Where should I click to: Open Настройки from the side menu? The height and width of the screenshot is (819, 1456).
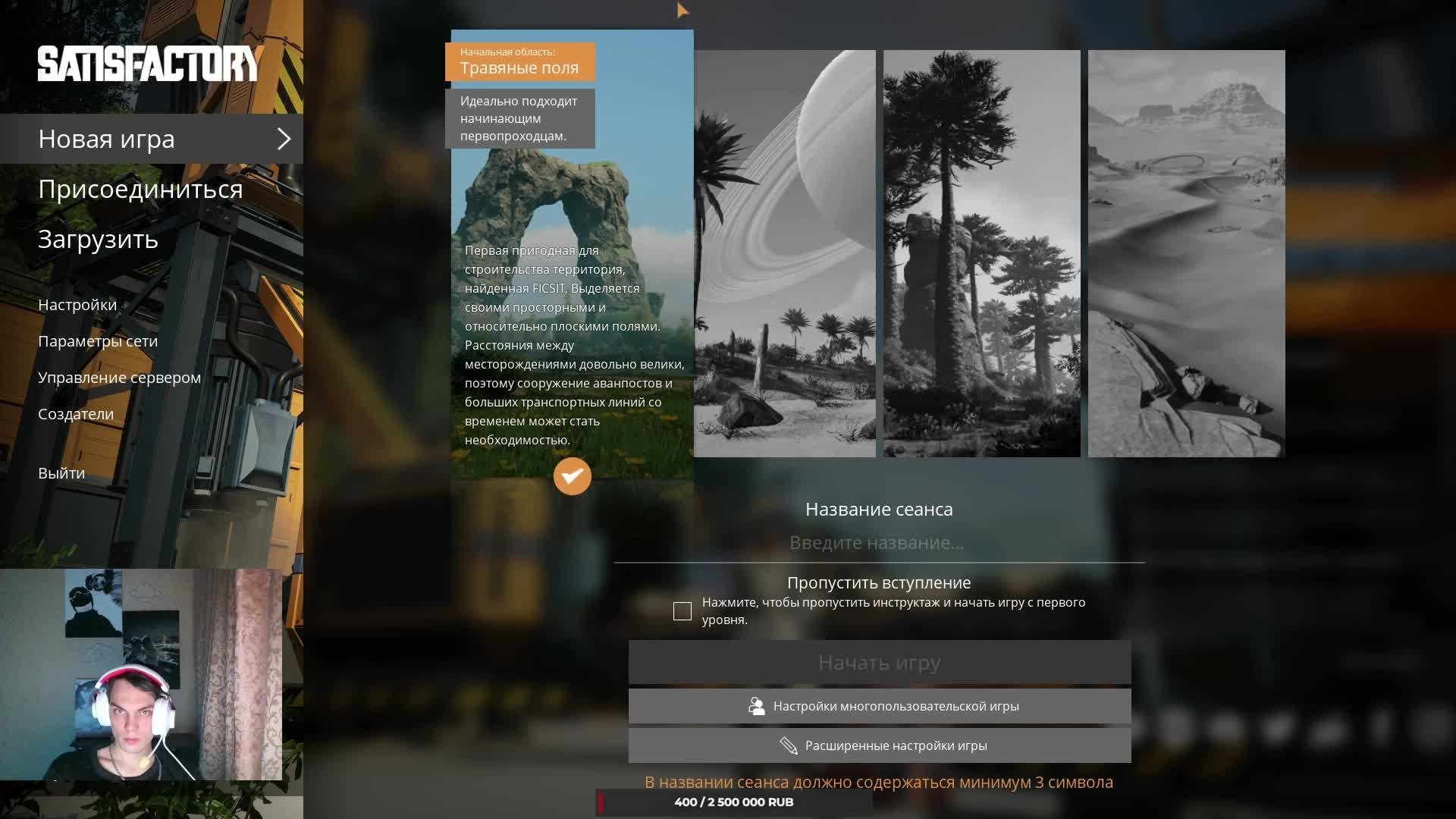pyautogui.click(x=77, y=305)
